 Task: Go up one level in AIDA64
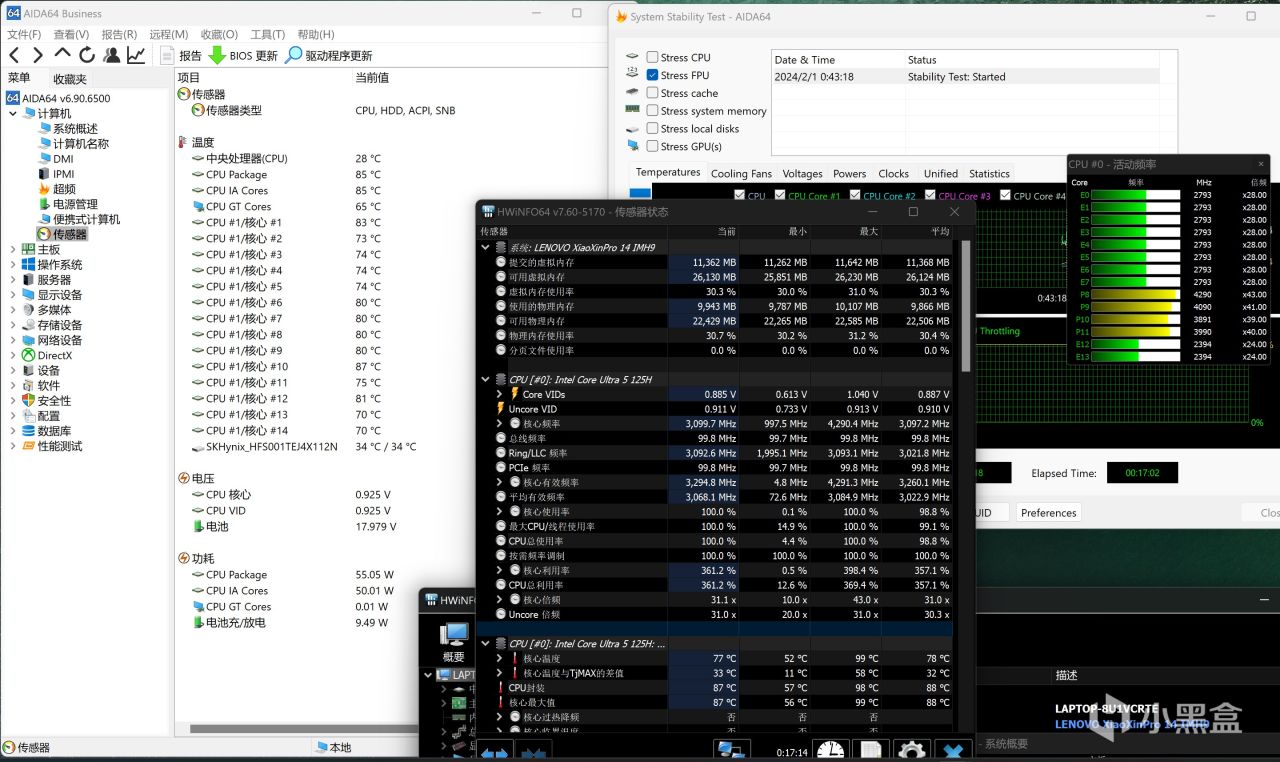pyautogui.click(x=63, y=54)
